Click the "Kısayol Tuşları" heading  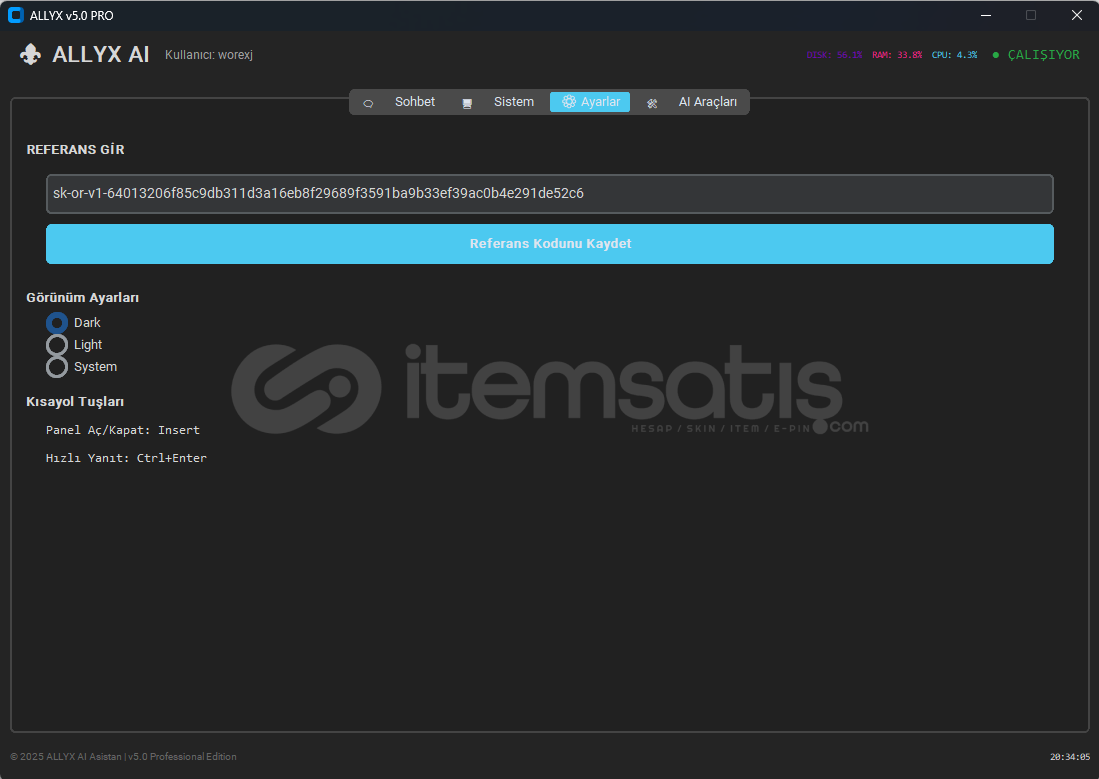pyautogui.click(x=75, y=402)
